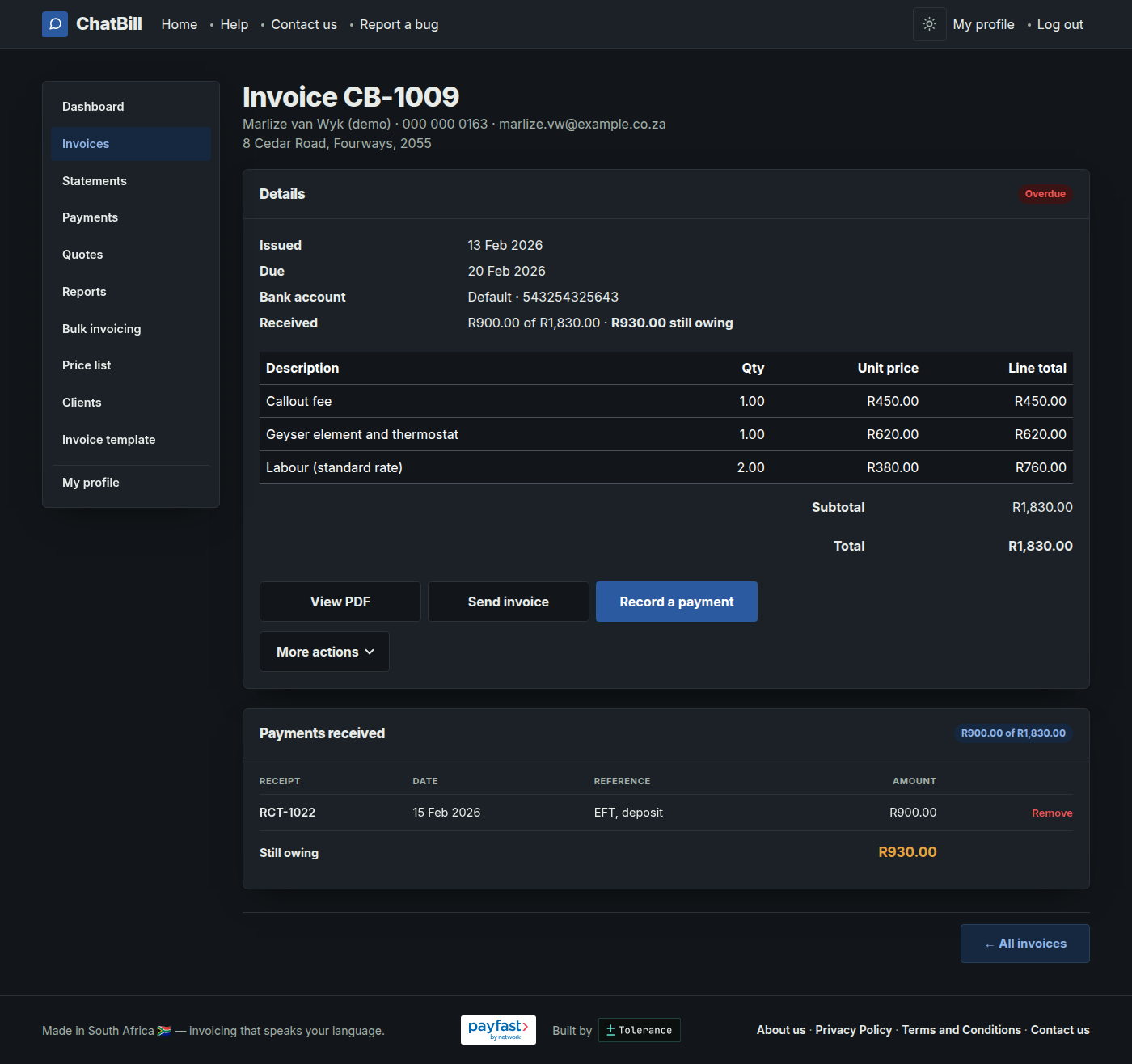Go to Bulk invoicing
Screen dimensions: 1132x1064
[x=131, y=329]
